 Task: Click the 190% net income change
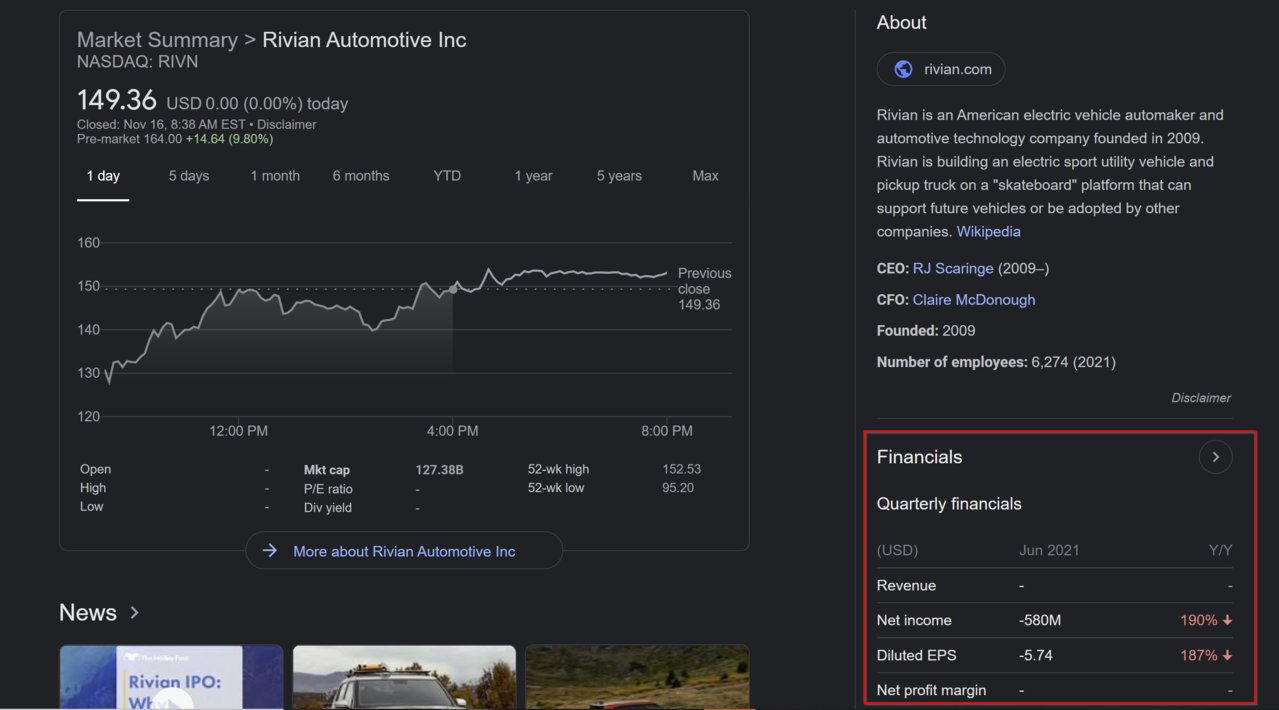click(1206, 620)
